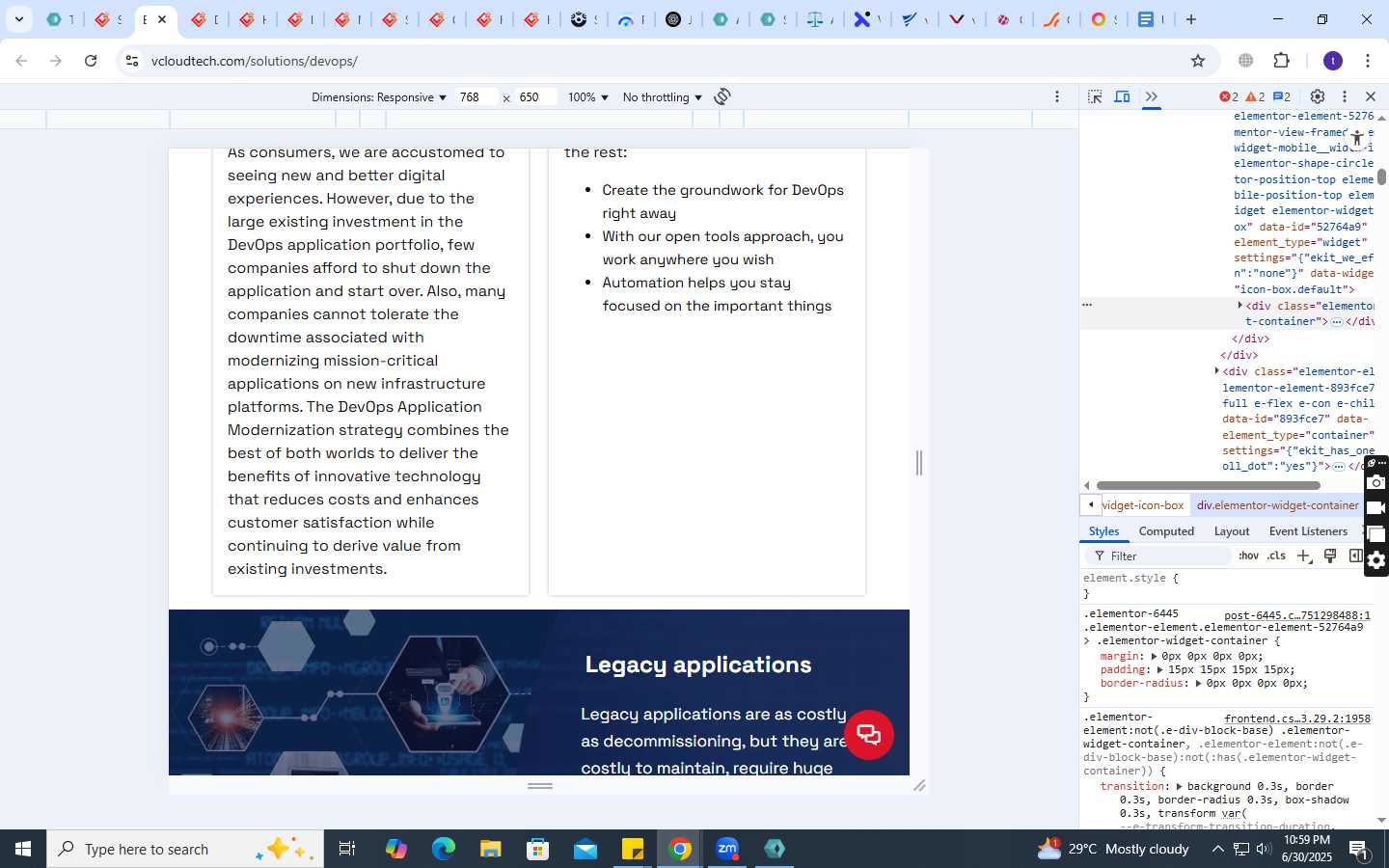The height and width of the screenshot is (868, 1389).
Task: Click the rotate device orientation icon
Action: coord(722,96)
